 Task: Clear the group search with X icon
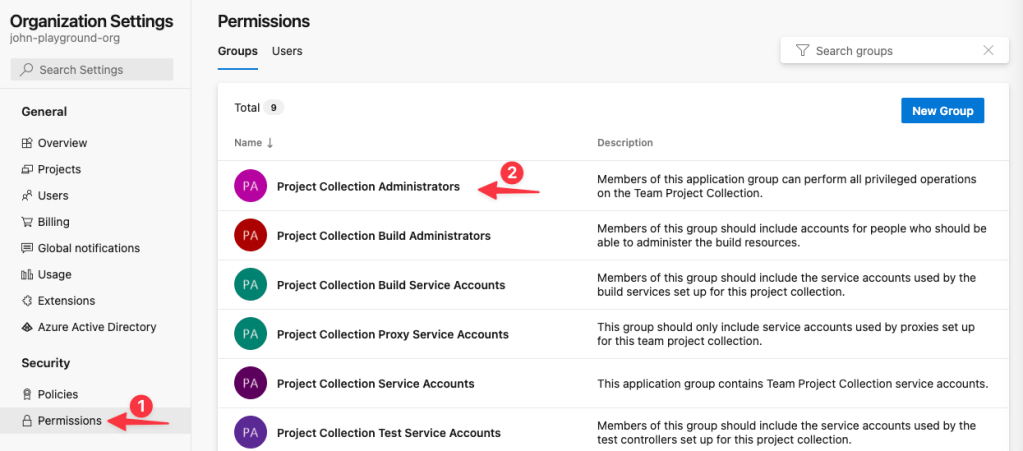coord(988,51)
